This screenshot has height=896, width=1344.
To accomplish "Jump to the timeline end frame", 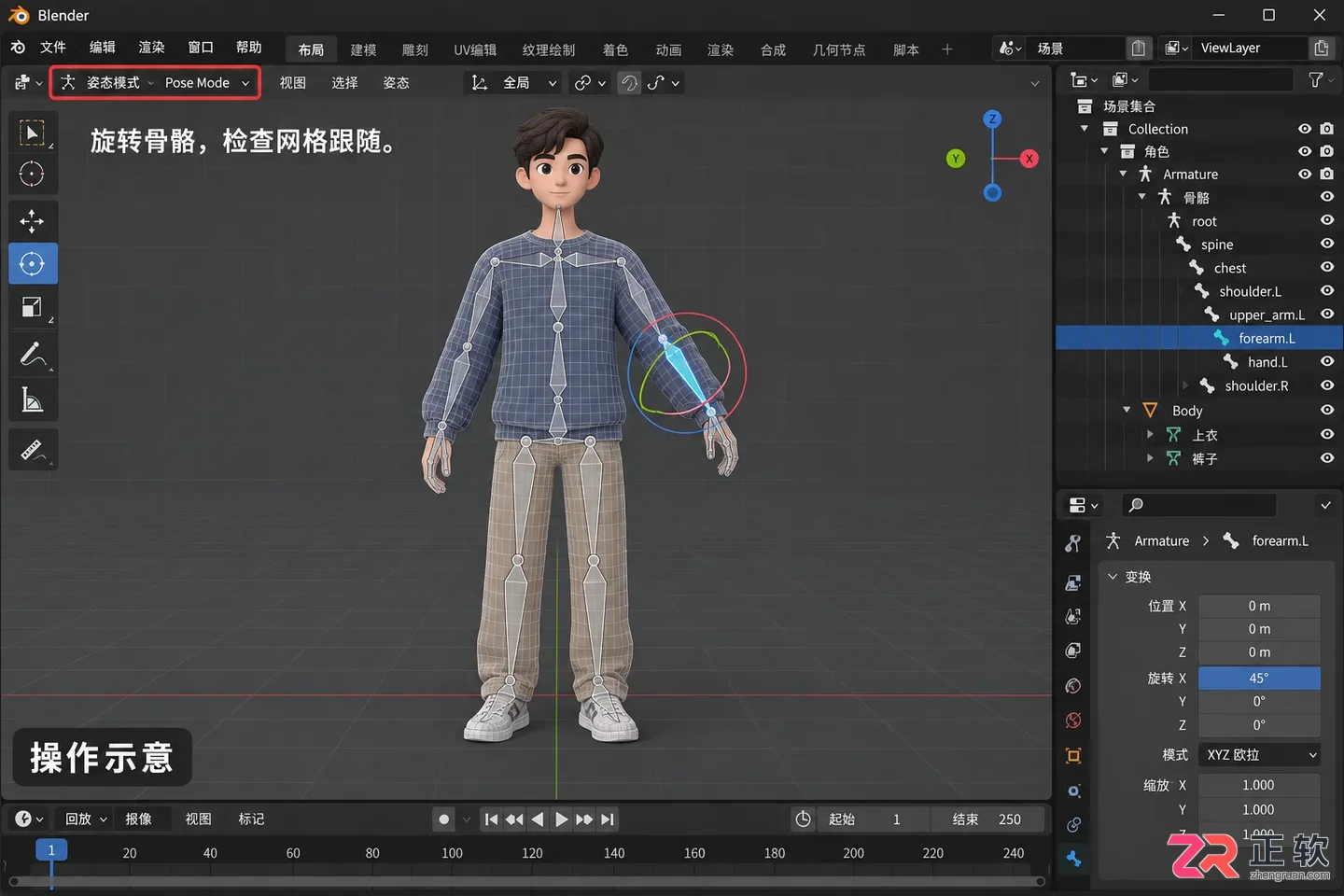I will (608, 819).
